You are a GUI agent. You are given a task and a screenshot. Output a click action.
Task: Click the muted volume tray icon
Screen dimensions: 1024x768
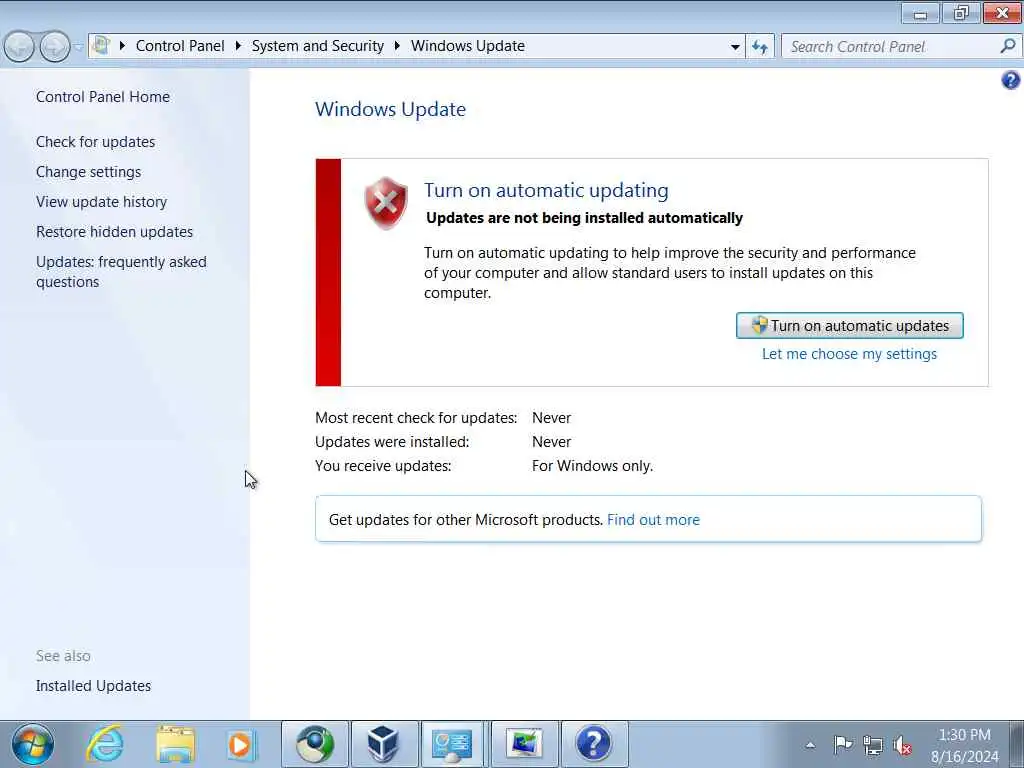pos(903,745)
